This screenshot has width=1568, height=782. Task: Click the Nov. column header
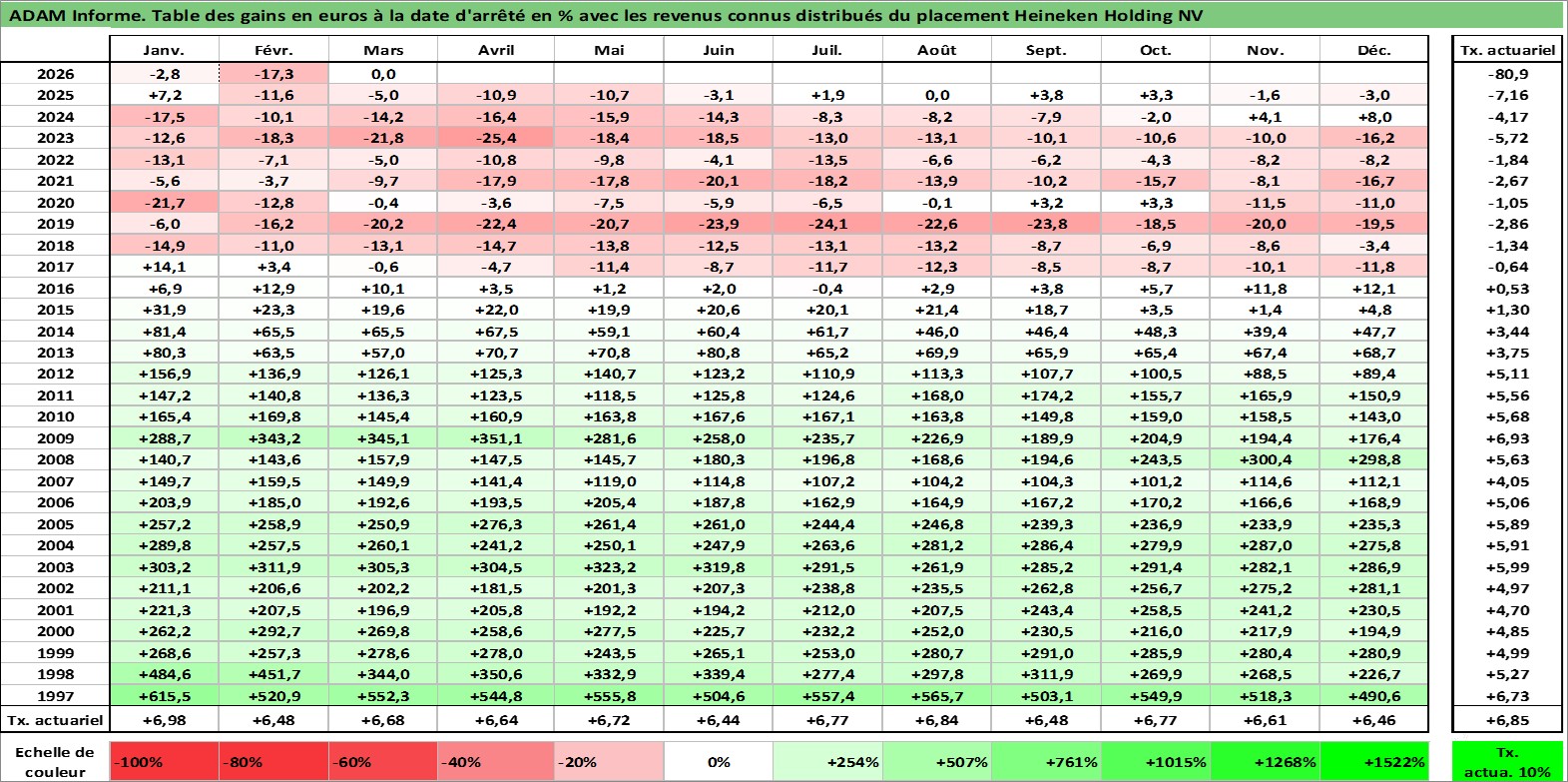coord(1265,50)
